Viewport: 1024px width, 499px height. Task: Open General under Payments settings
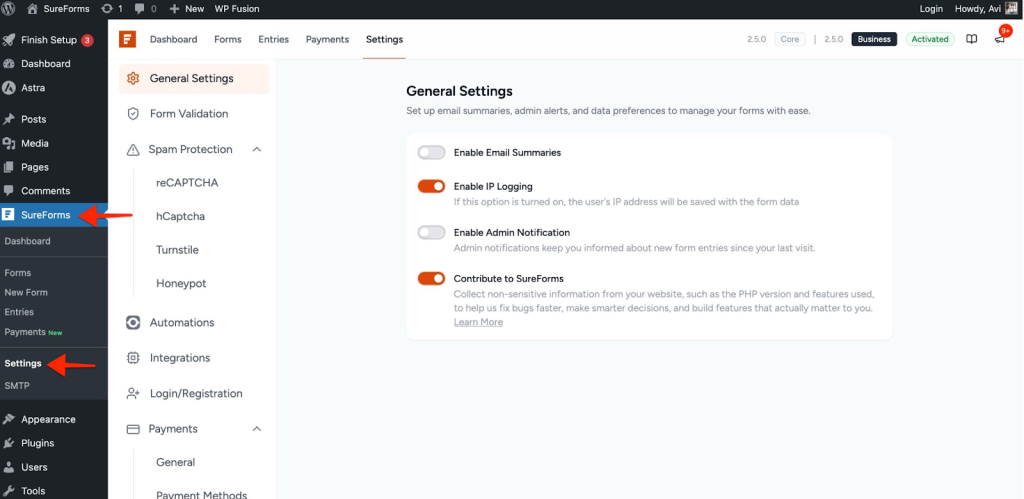(175, 462)
